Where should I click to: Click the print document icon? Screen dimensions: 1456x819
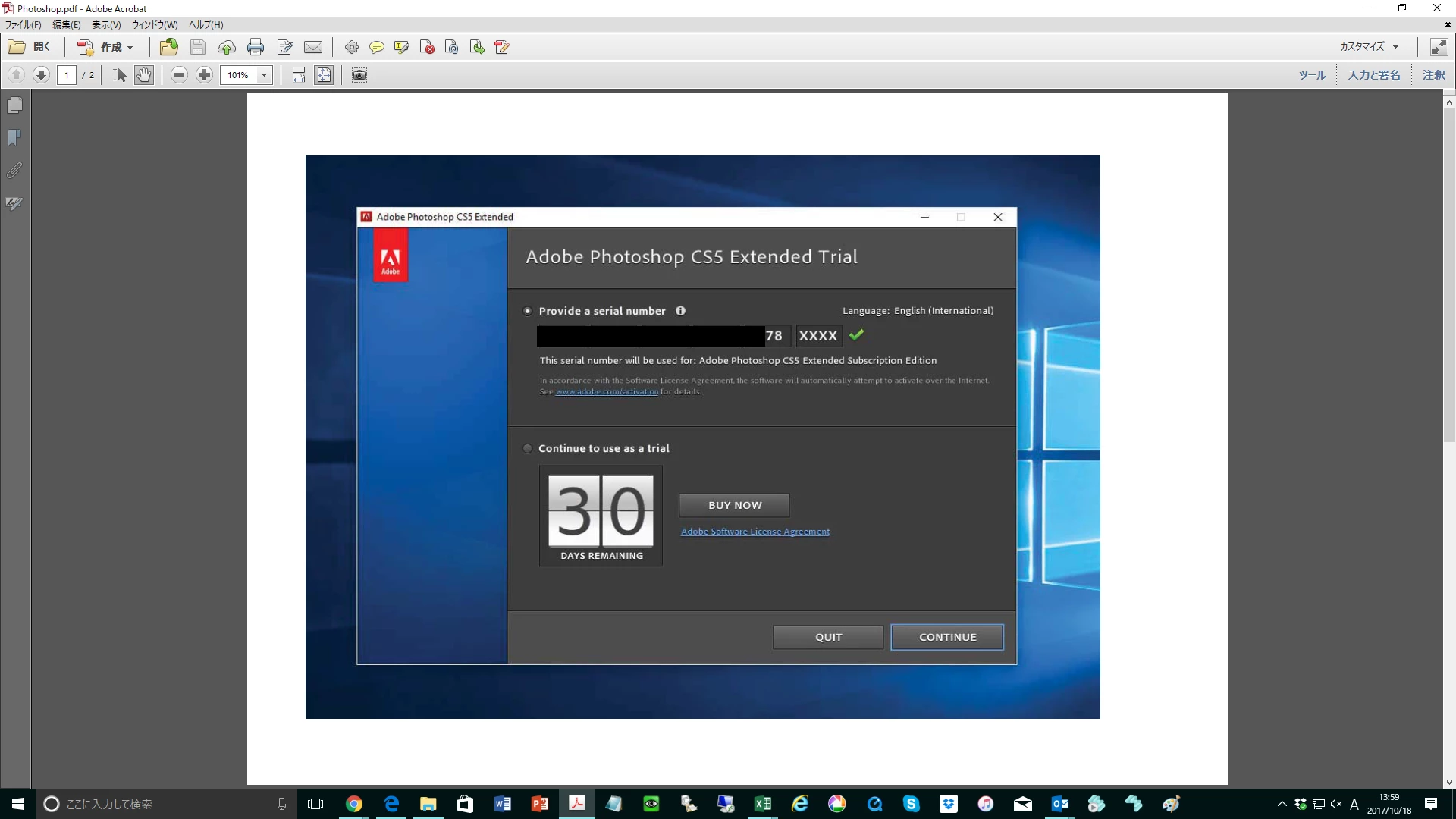[x=256, y=47]
